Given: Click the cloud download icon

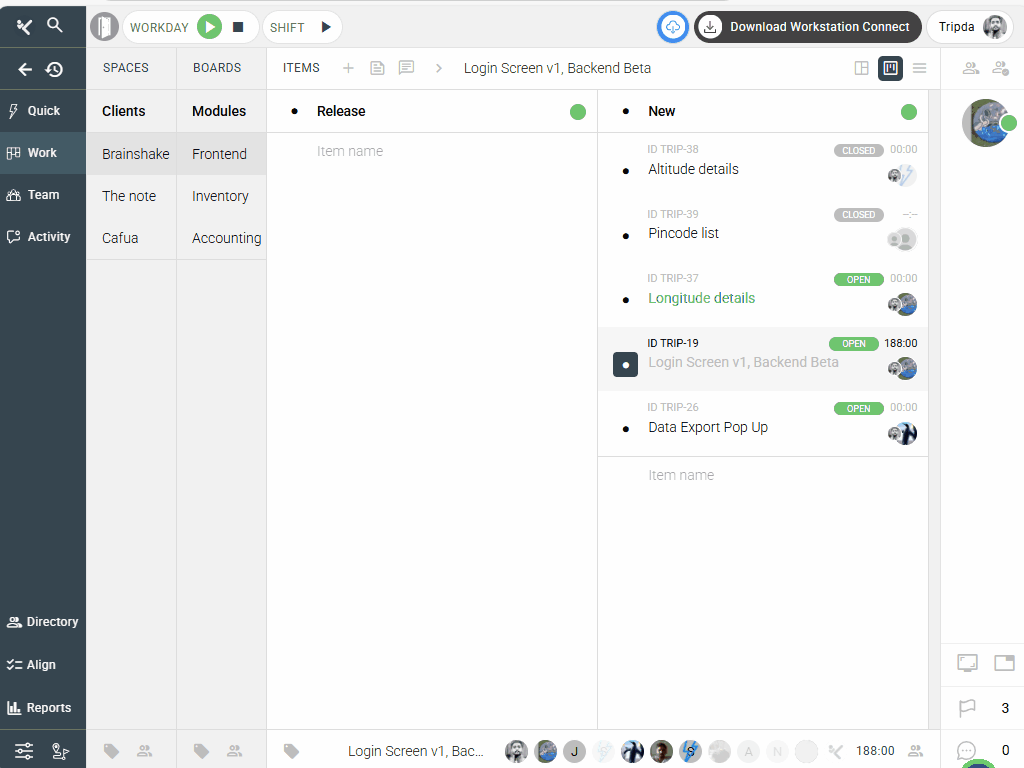Looking at the screenshot, I should [673, 27].
